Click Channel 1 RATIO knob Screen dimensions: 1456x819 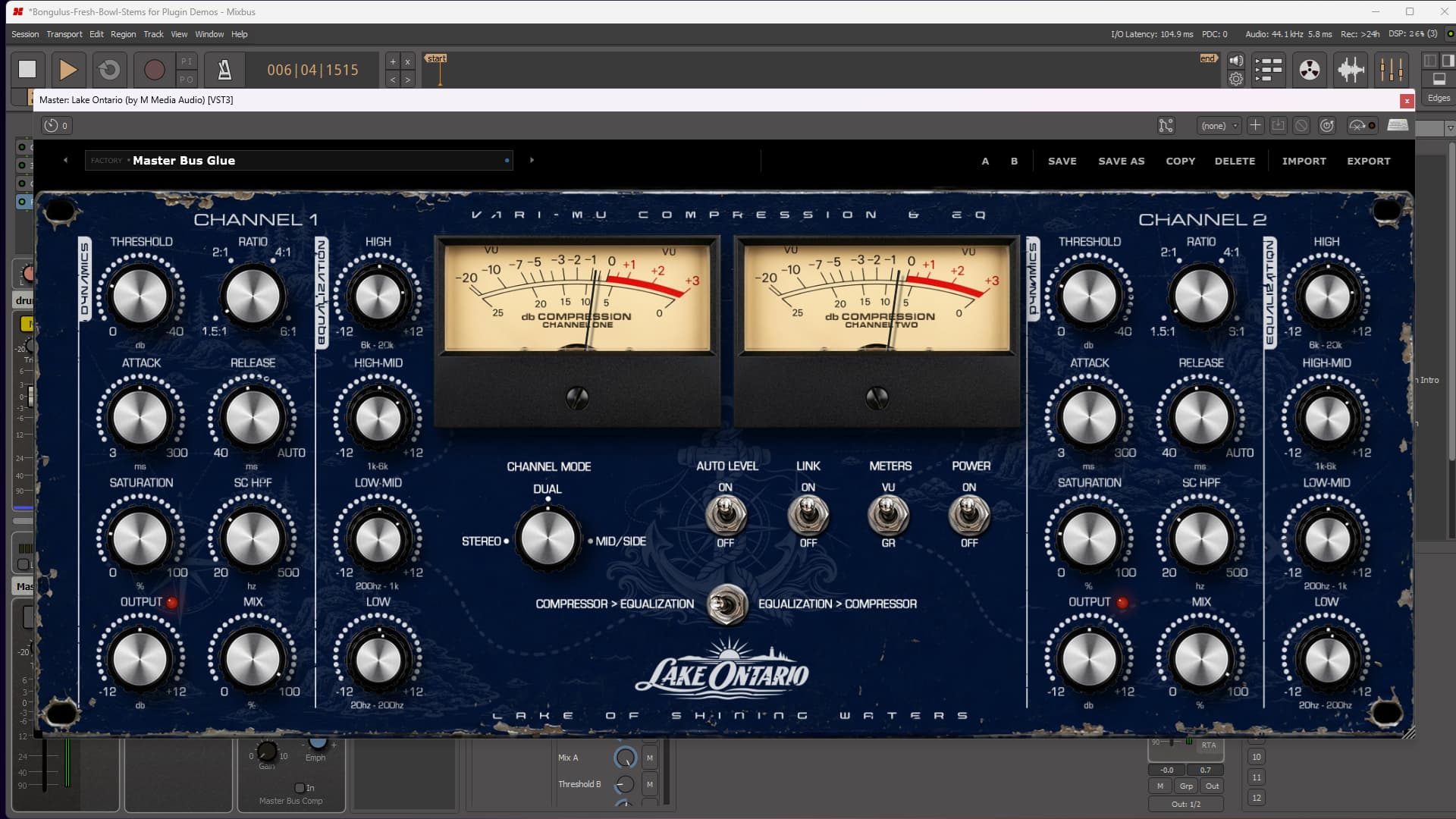coord(253,297)
